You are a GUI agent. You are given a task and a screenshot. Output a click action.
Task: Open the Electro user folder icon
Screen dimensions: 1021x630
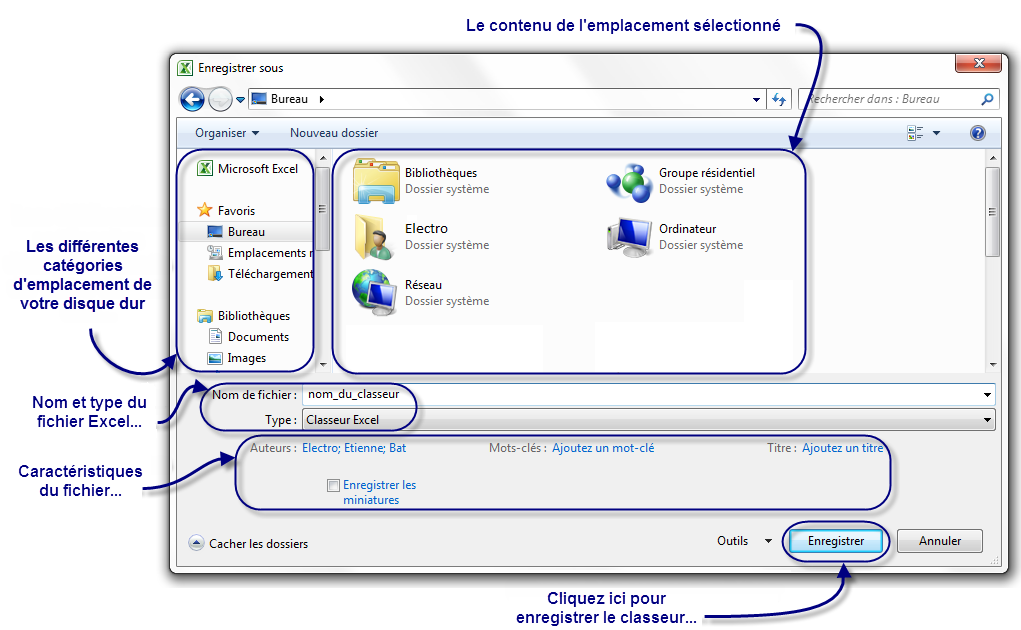coord(374,237)
